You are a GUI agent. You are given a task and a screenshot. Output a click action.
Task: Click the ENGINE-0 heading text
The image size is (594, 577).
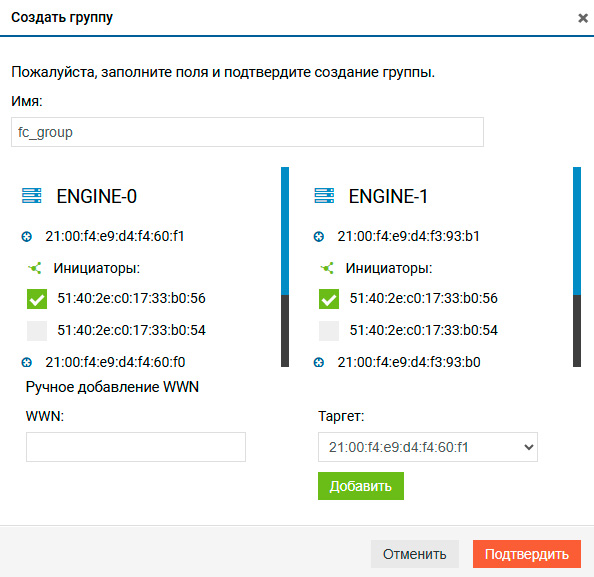pyautogui.click(x=97, y=196)
